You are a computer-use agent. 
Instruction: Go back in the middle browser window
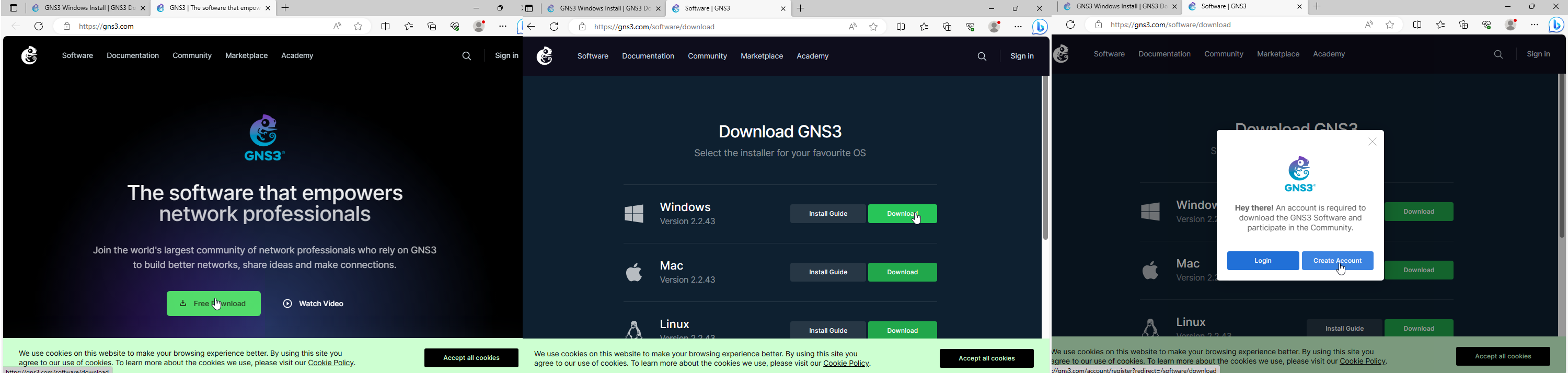tap(532, 27)
